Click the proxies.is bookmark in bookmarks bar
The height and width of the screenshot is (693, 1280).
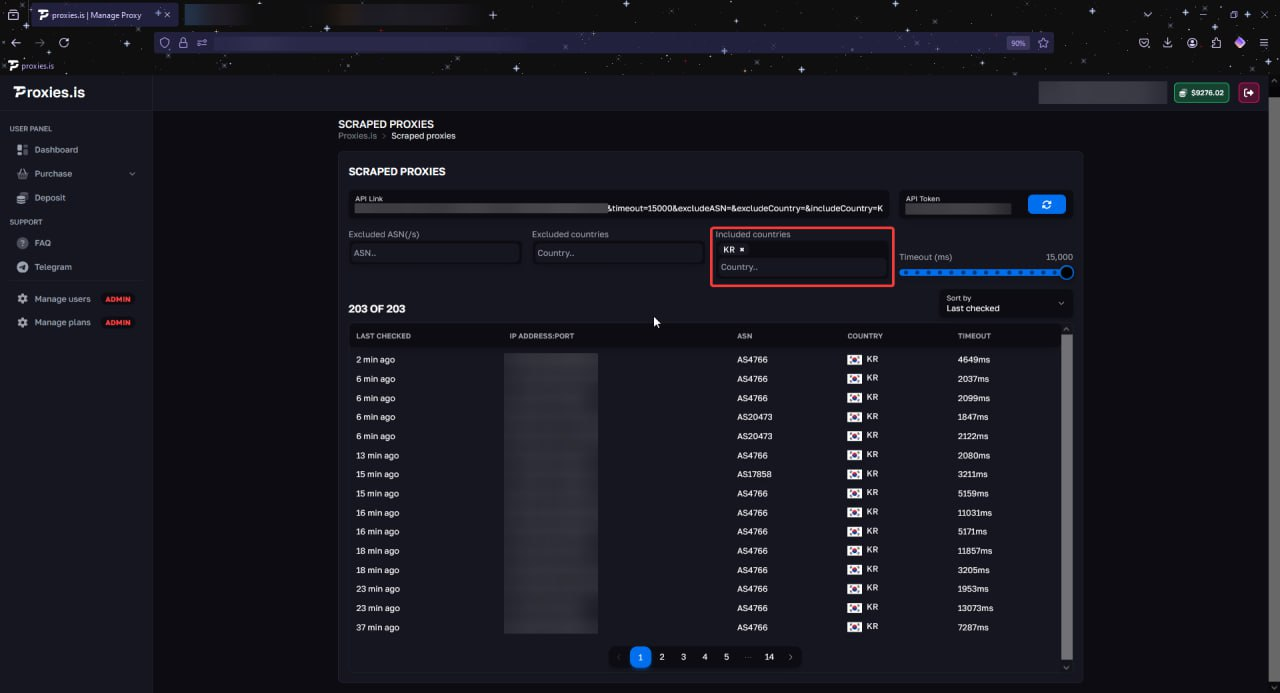tap(31, 66)
